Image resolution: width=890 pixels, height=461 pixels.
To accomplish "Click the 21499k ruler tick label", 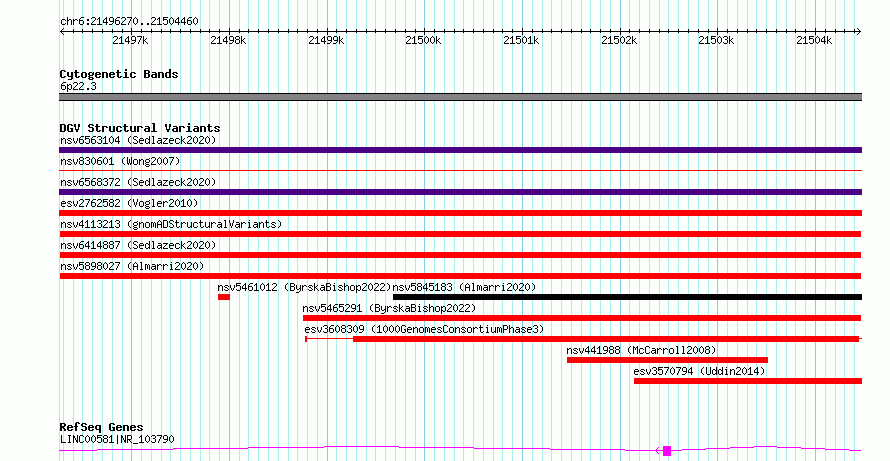I will pos(326,40).
